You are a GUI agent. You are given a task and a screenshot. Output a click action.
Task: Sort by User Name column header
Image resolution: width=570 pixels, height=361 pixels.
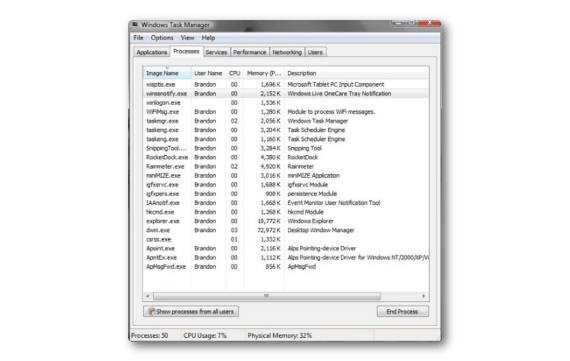click(x=208, y=73)
